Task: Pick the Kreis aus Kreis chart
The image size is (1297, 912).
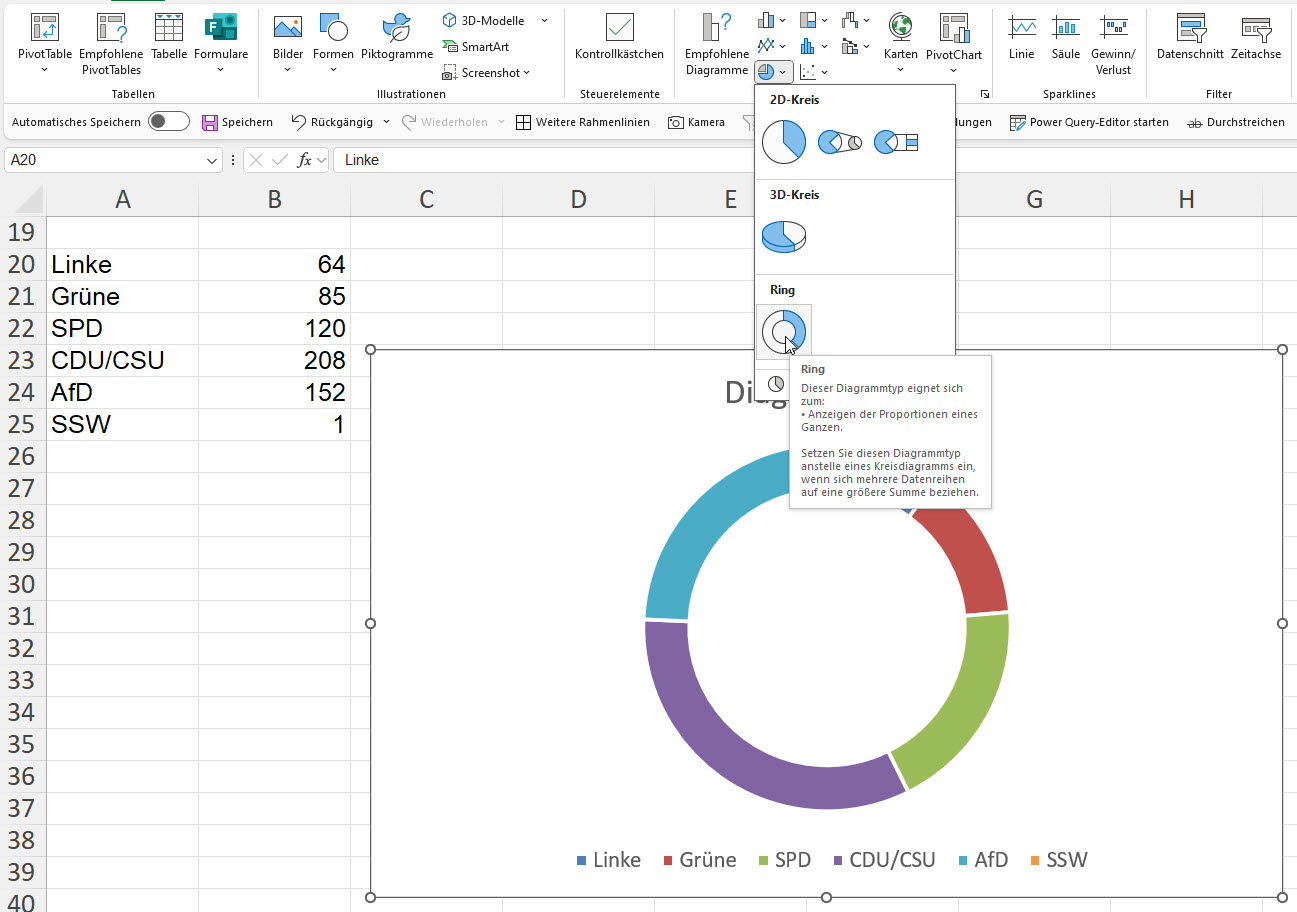Action: pyautogui.click(x=839, y=143)
